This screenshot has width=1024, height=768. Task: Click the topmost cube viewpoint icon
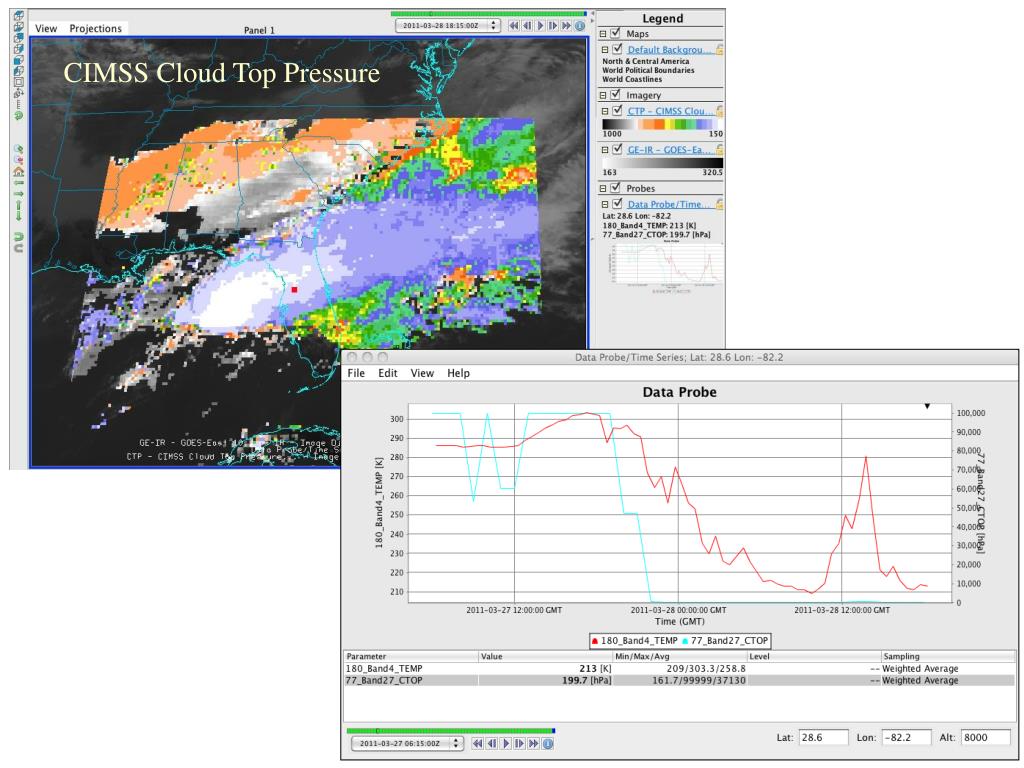(19, 15)
